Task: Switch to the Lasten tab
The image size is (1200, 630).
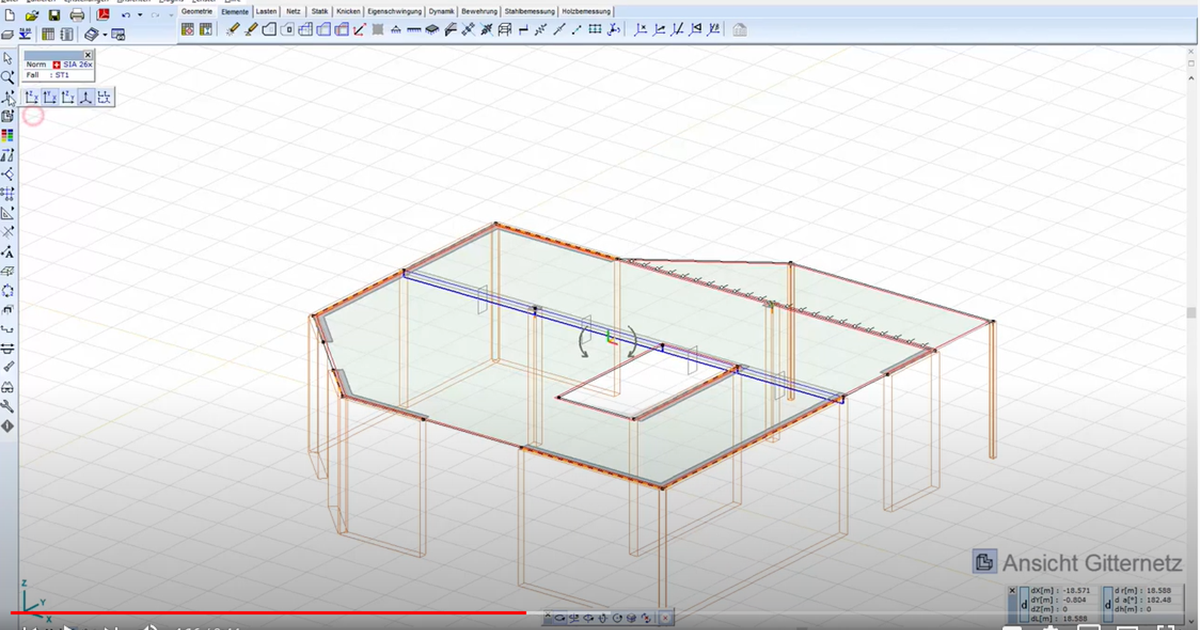Action: pyautogui.click(x=266, y=11)
